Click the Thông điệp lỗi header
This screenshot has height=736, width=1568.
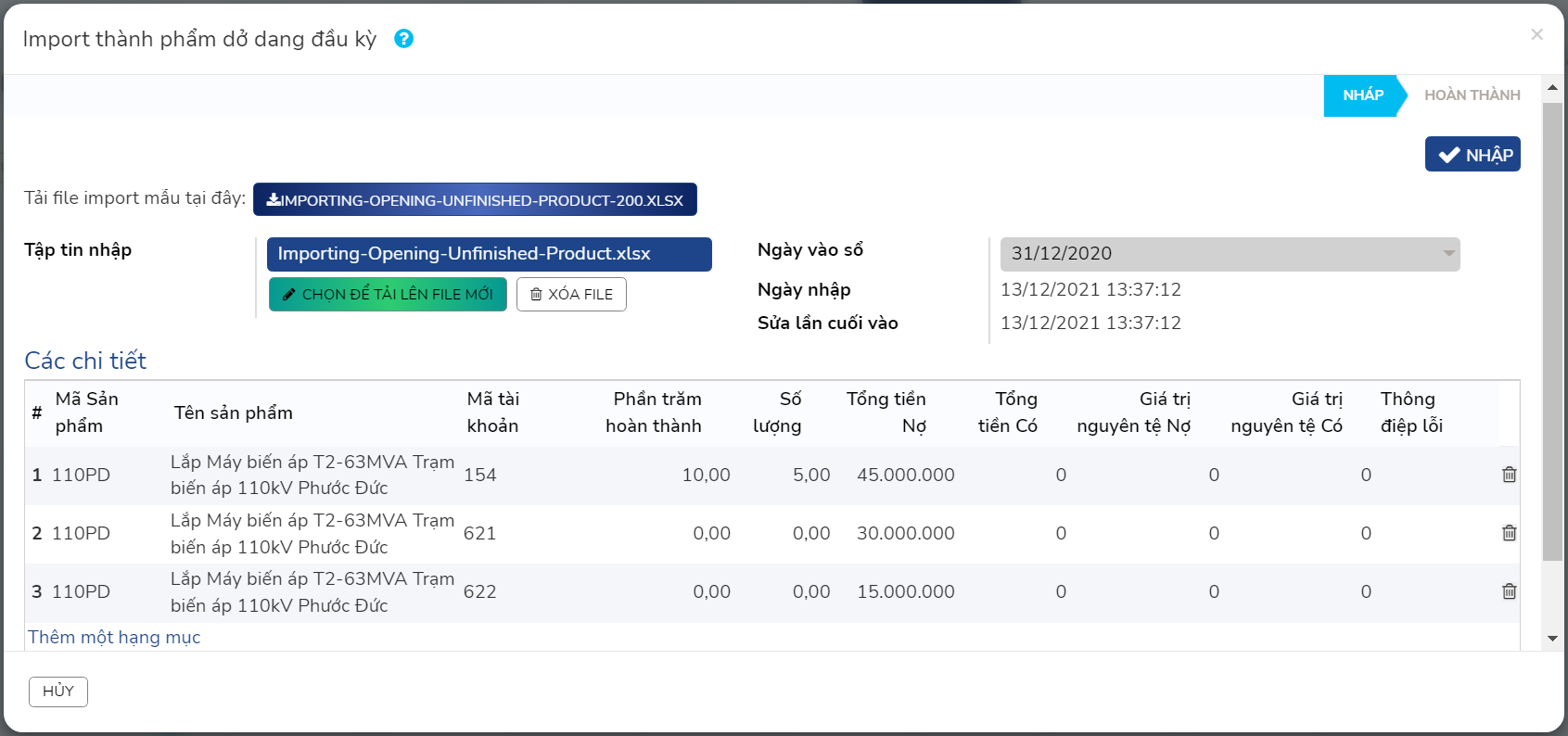[1411, 412]
